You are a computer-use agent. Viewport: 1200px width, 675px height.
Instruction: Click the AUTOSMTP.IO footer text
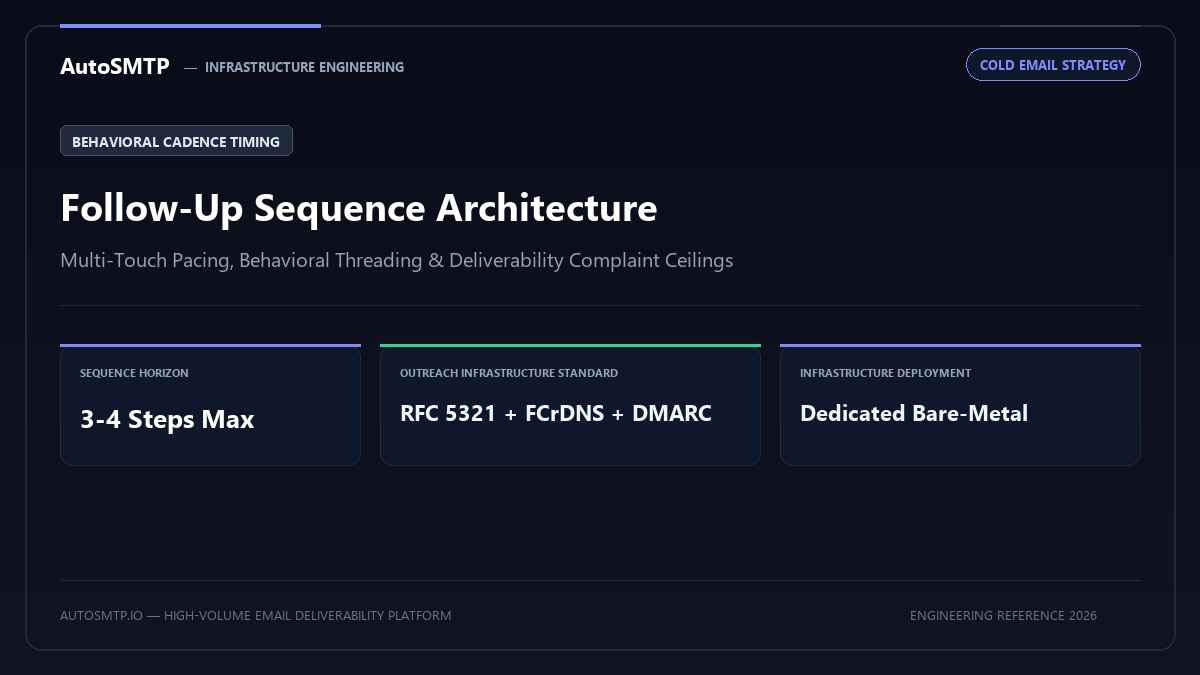click(255, 615)
